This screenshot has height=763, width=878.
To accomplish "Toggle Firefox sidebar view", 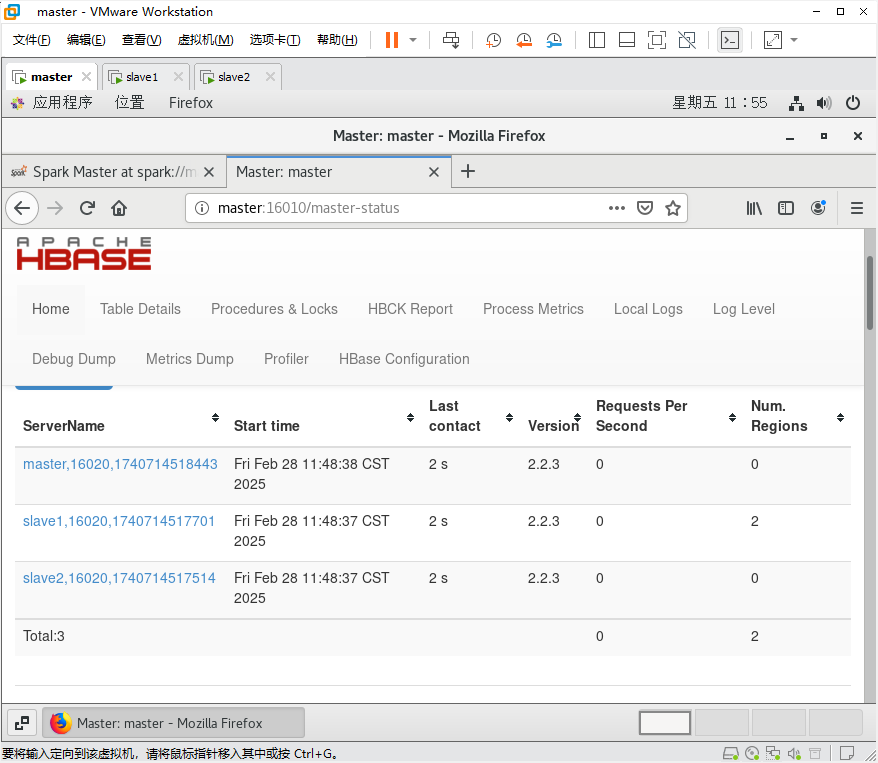I will click(786, 208).
